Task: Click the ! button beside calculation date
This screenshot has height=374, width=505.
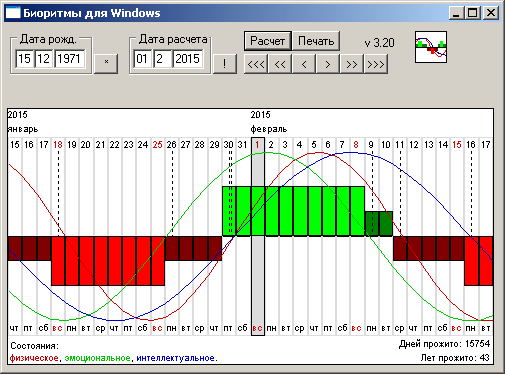Action: point(225,64)
